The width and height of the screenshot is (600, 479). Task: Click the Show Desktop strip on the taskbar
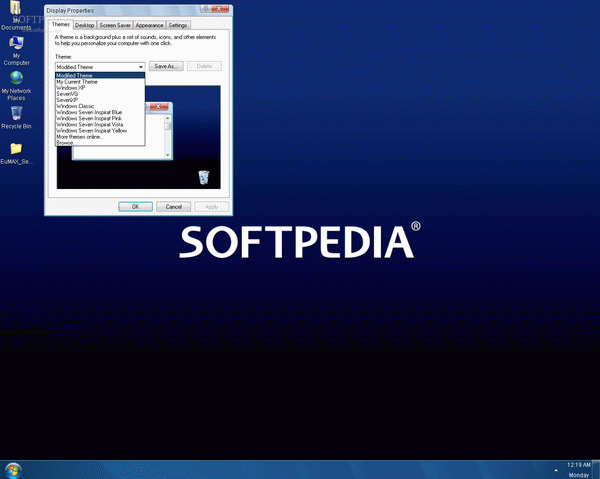tap(596, 470)
